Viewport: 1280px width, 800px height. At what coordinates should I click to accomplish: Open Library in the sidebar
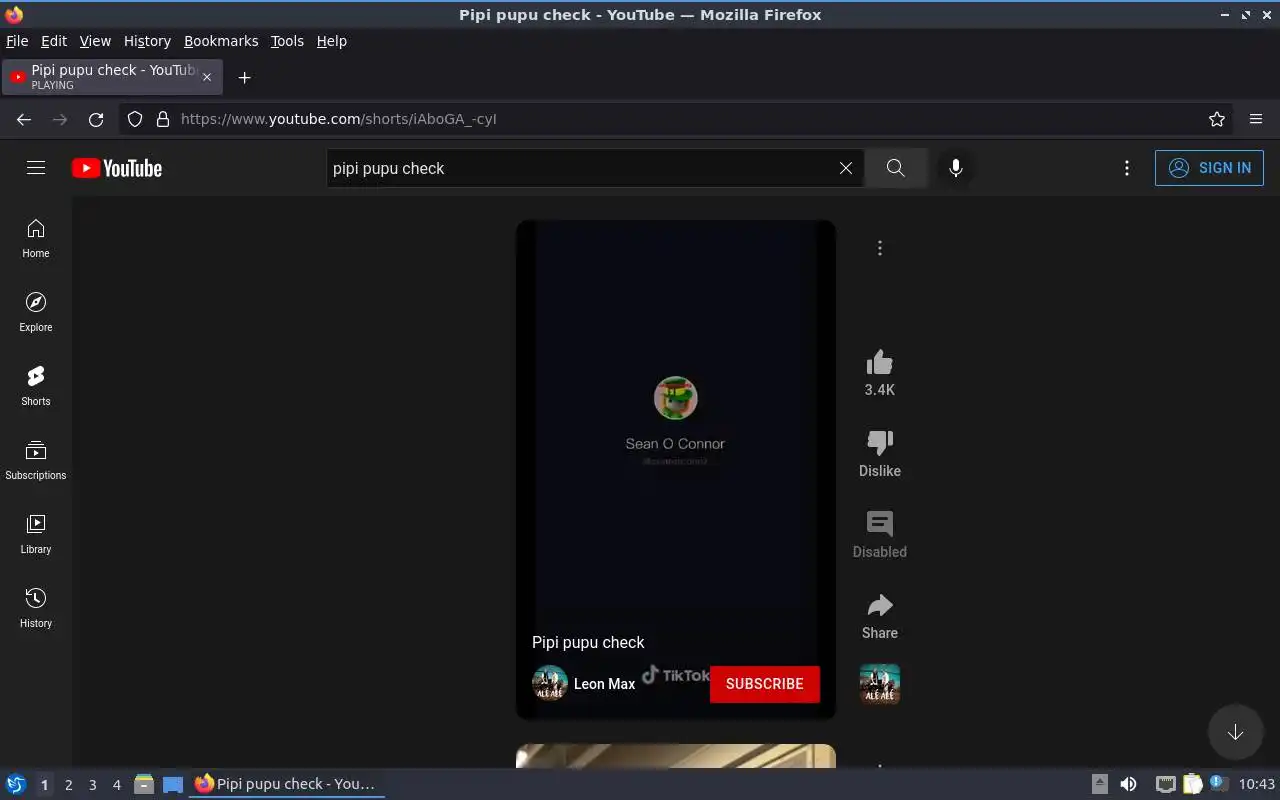point(36,535)
